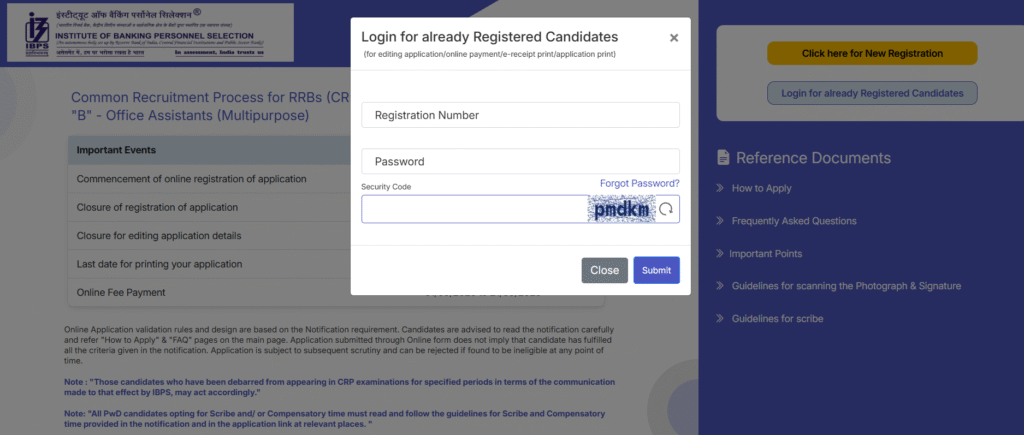Screen dimensions: 1024x435
Task: Expand the arrow beside How to Apply
Action: click(x=720, y=188)
